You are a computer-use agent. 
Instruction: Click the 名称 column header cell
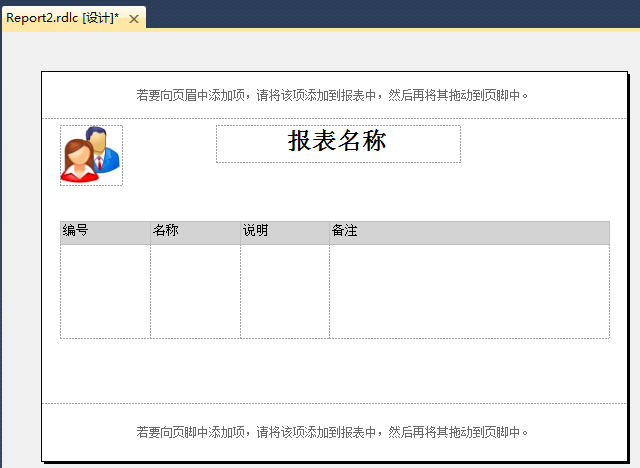click(196, 233)
